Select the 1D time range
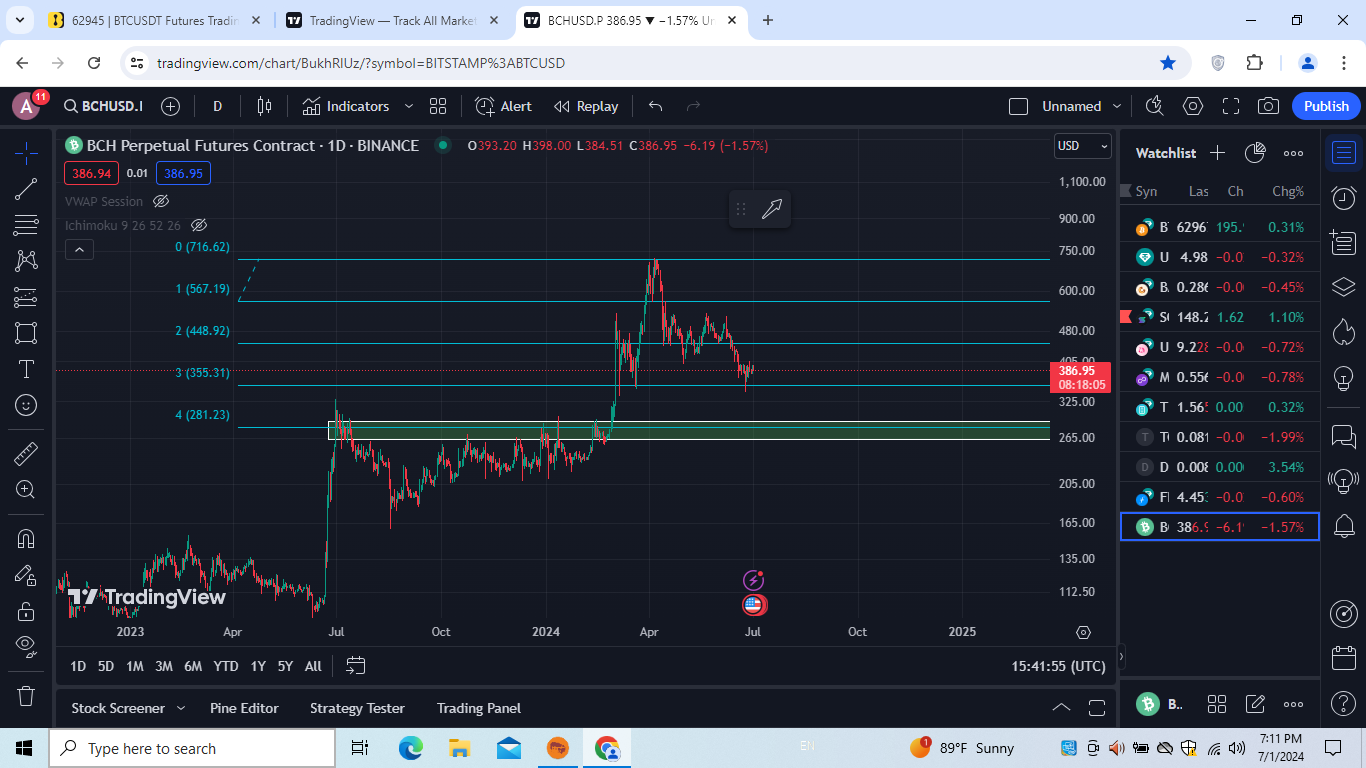Screen dimensions: 1366x768 click(x=78, y=666)
